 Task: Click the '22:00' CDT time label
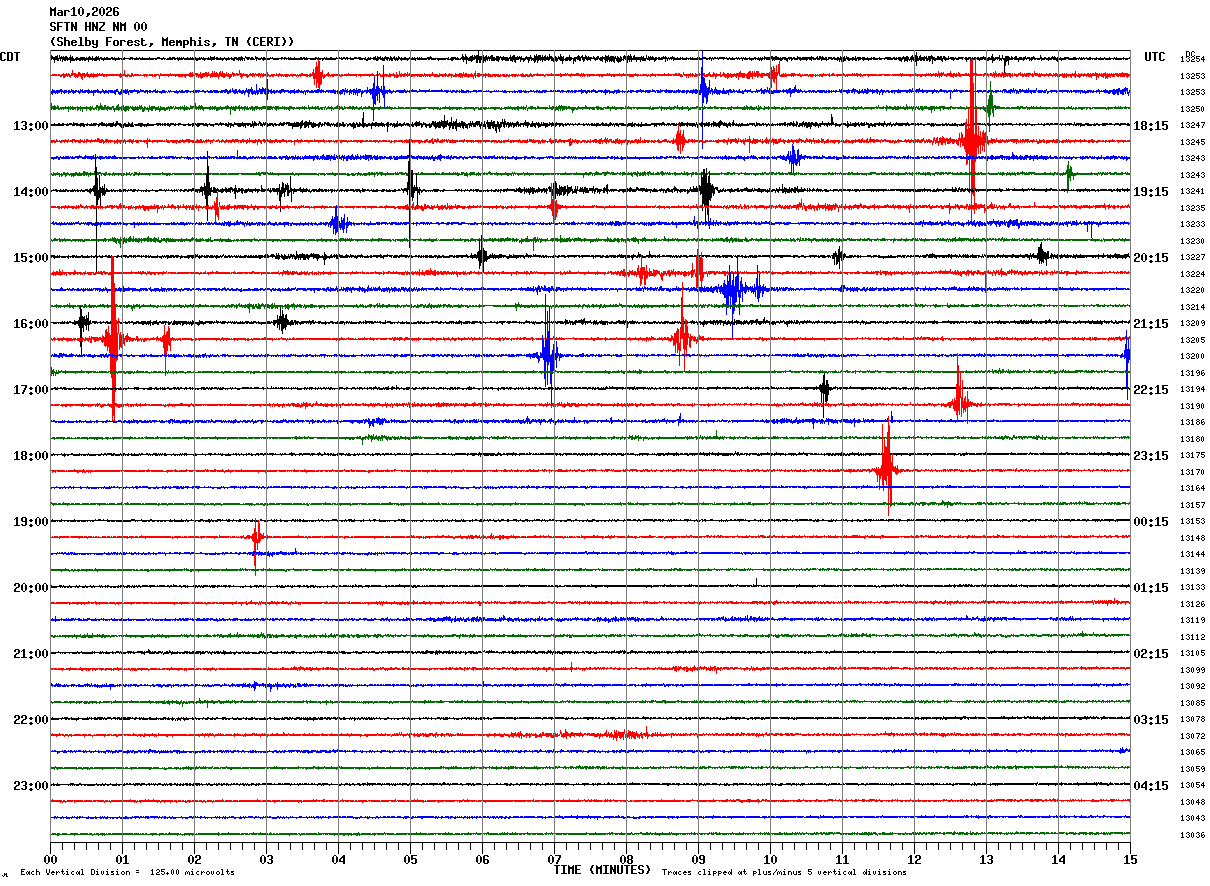[30, 720]
